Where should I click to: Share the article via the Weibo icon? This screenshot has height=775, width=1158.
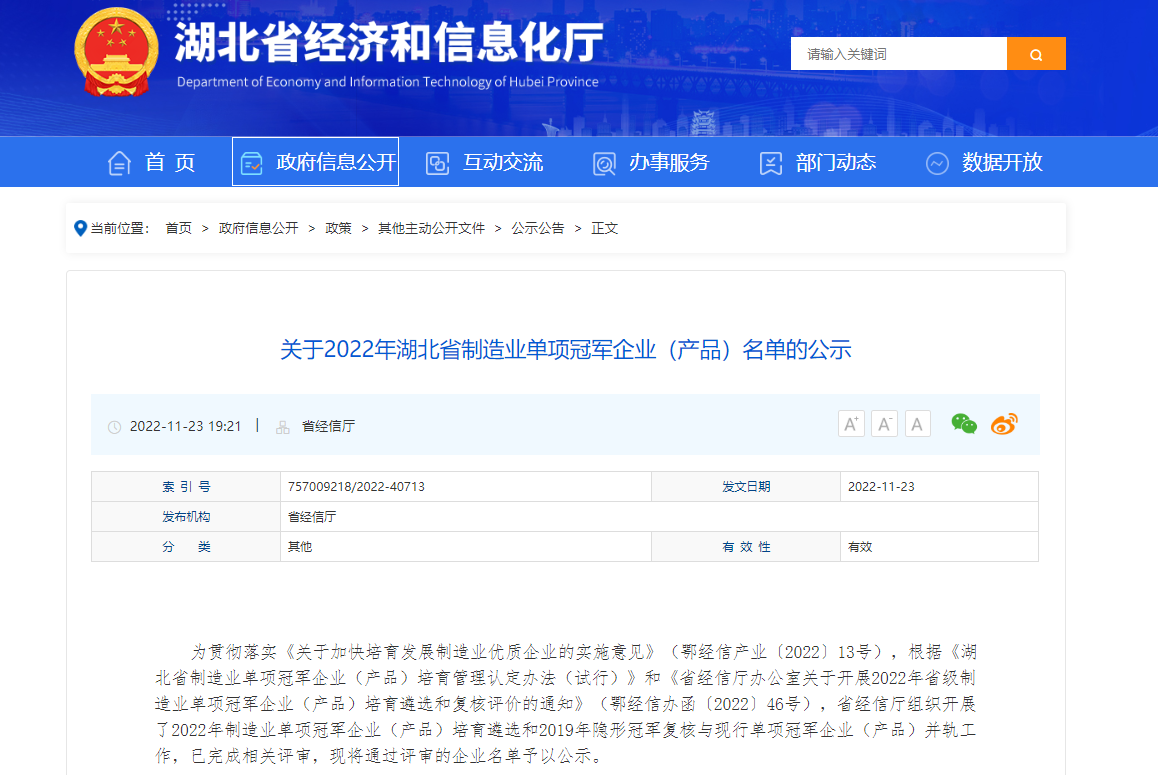(x=1004, y=424)
